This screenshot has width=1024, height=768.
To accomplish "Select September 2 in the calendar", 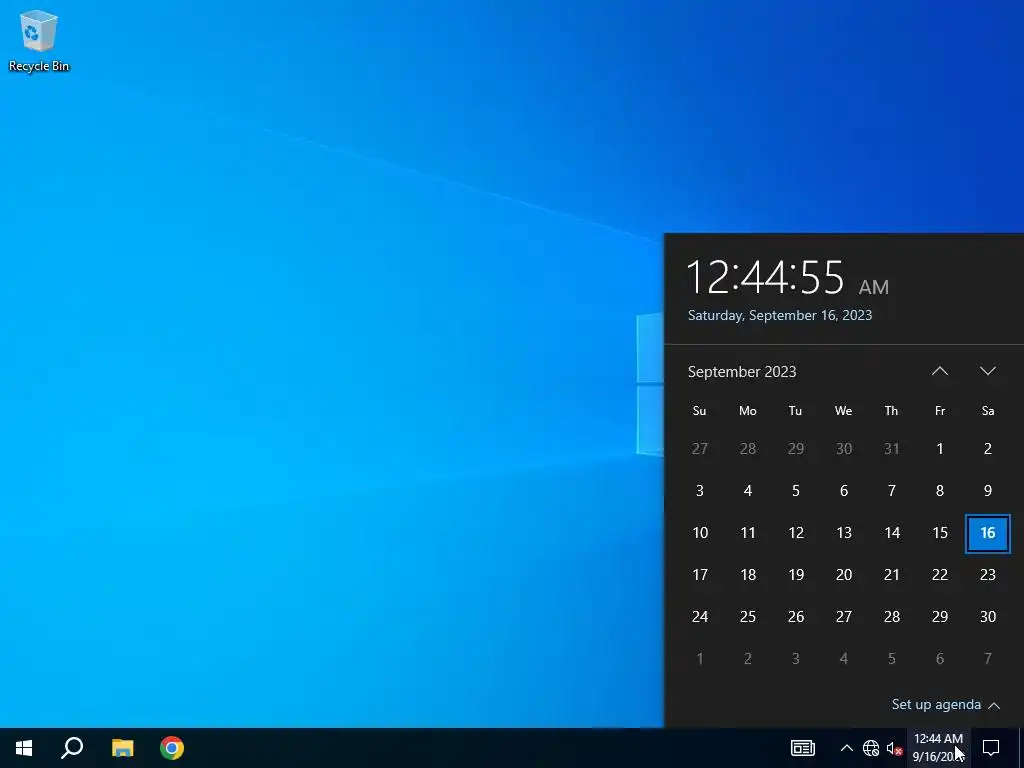I will click(987, 449).
